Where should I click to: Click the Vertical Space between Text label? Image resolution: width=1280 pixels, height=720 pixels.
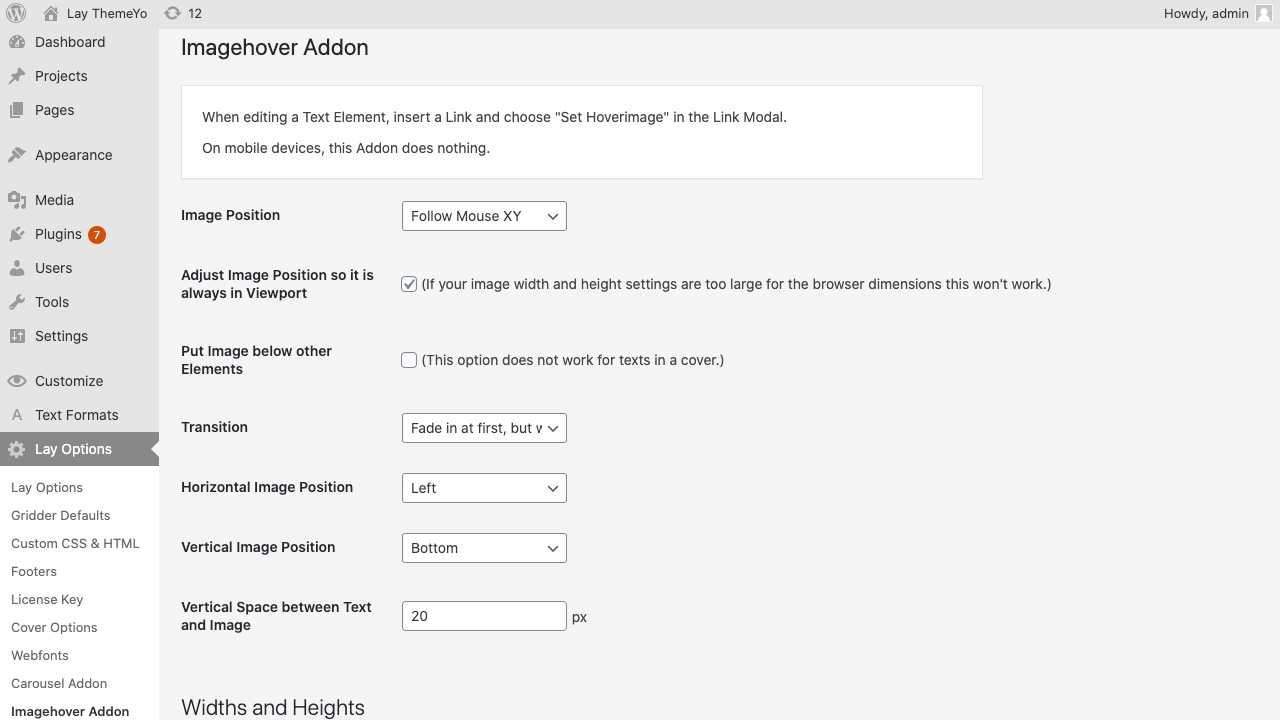point(276,616)
